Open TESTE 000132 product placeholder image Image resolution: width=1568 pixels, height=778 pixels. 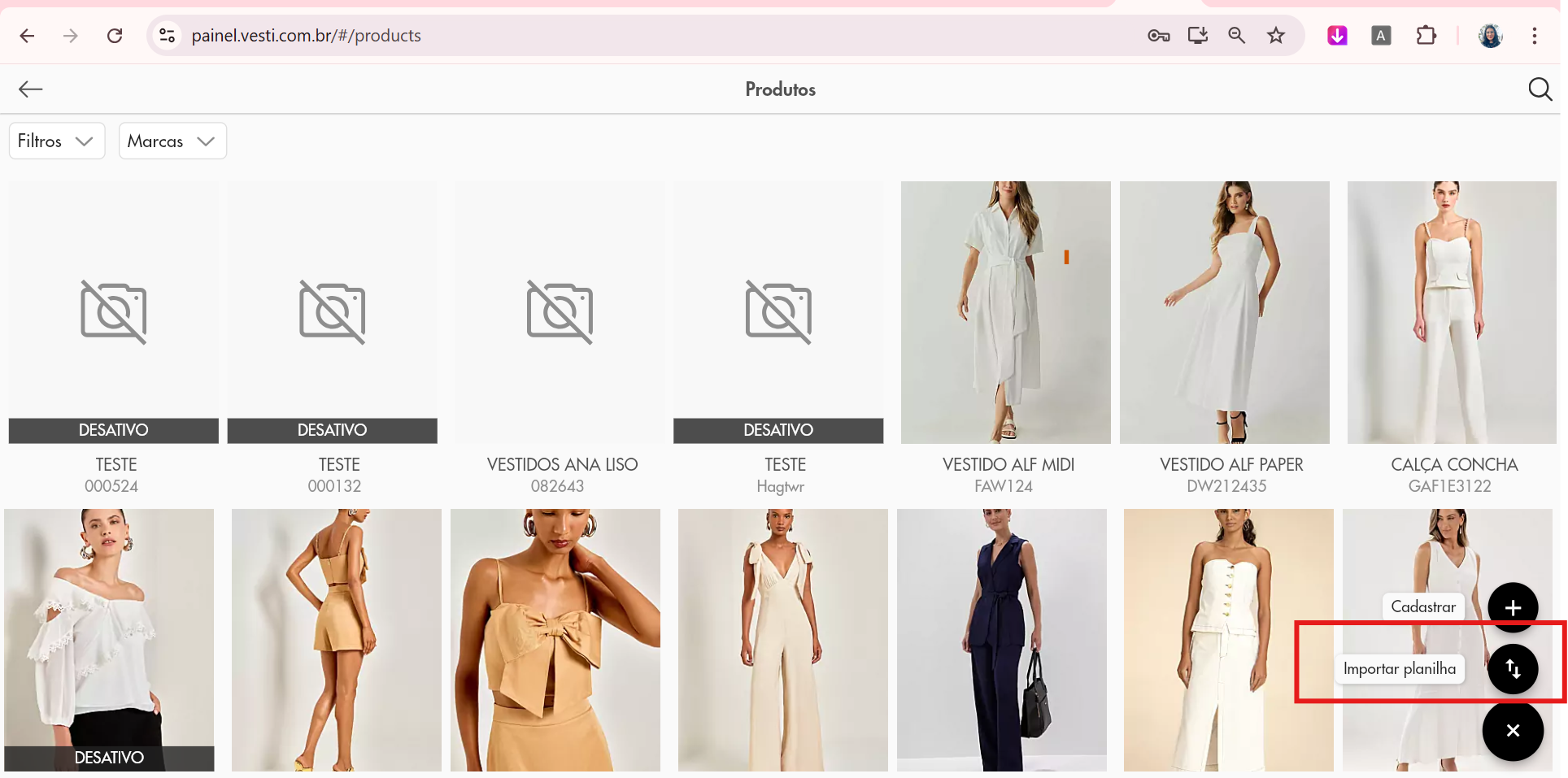(333, 312)
